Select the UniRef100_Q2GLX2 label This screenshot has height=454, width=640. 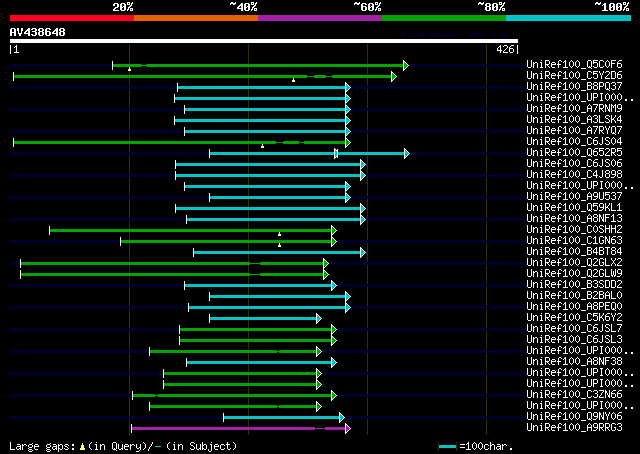tap(574, 263)
